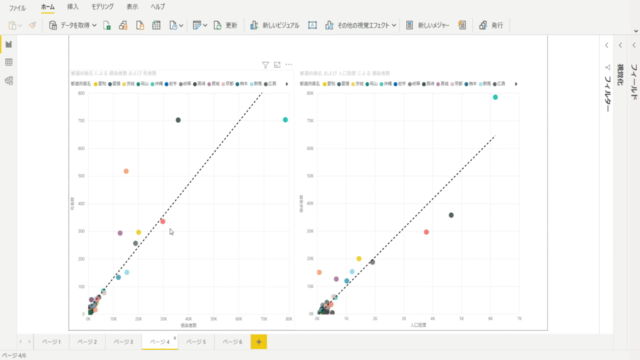Go to ページ 2 tab
The height and width of the screenshot is (360, 640).
87,342
